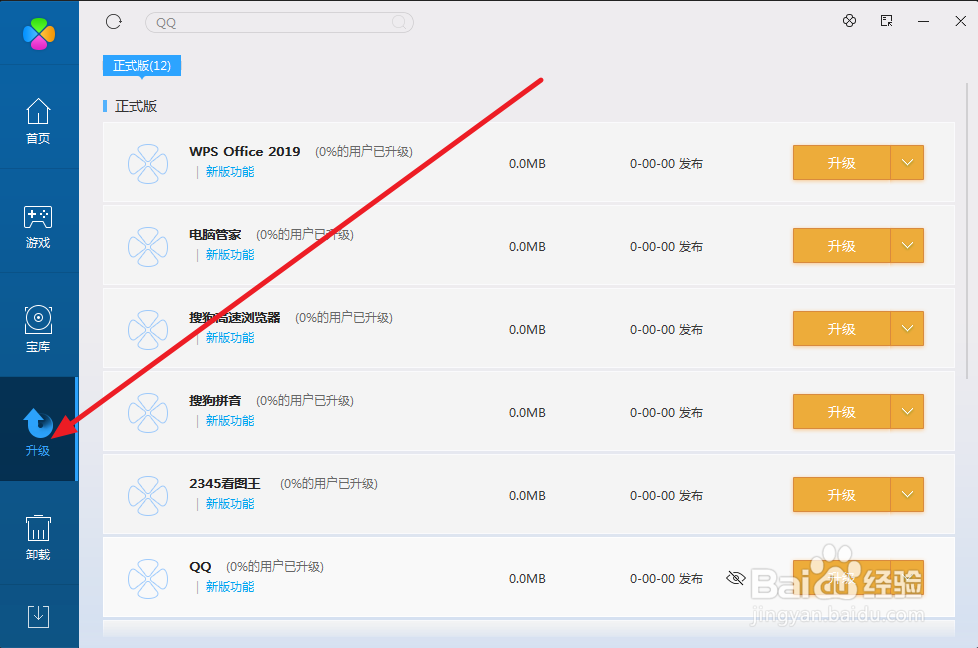Upgrade 搜狗拼音

point(841,412)
